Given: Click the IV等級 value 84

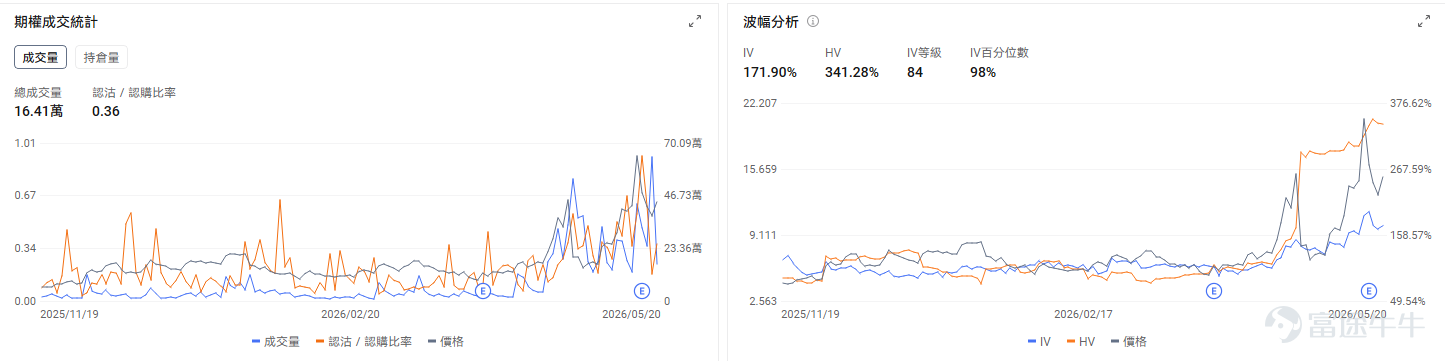Looking at the screenshot, I should point(915,72).
